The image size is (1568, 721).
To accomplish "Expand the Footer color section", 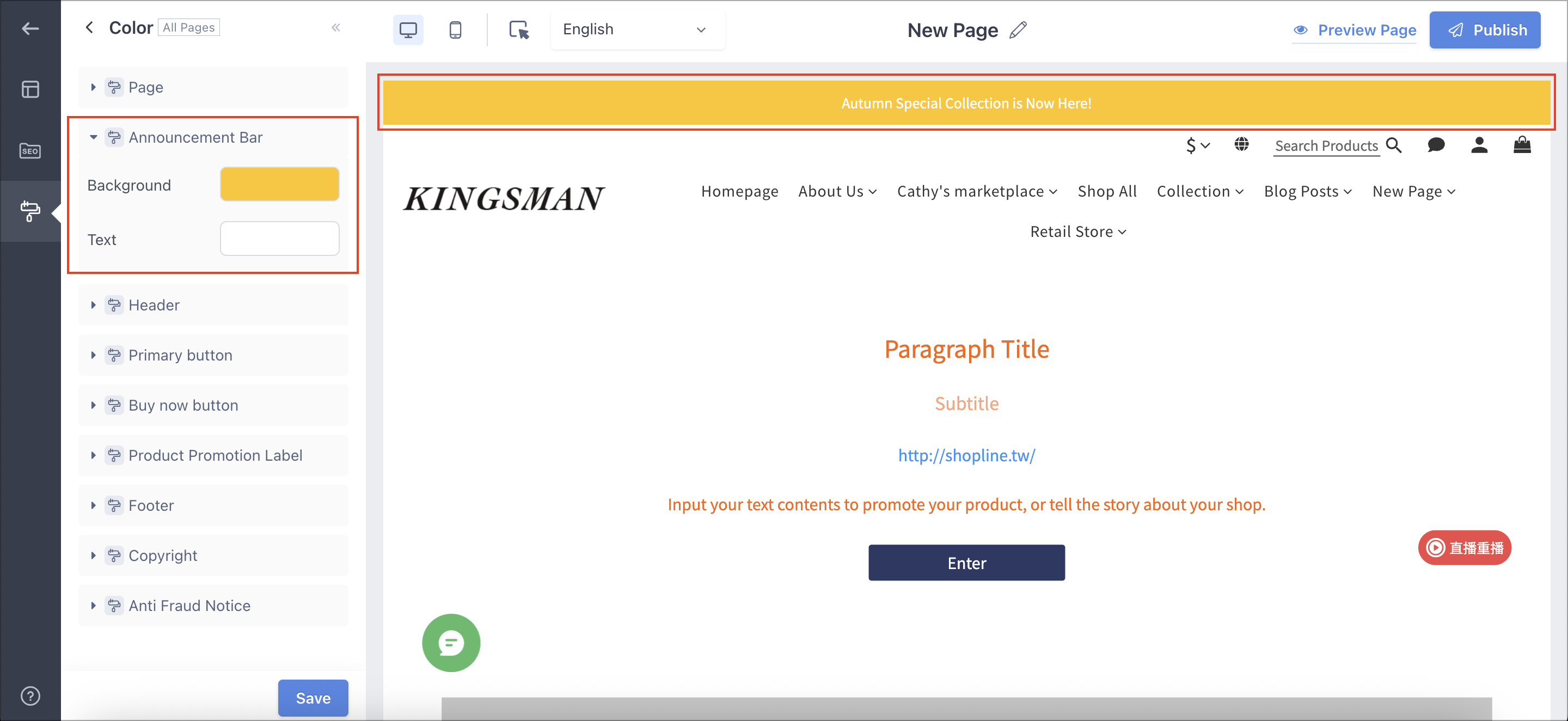I will [x=213, y=505].
